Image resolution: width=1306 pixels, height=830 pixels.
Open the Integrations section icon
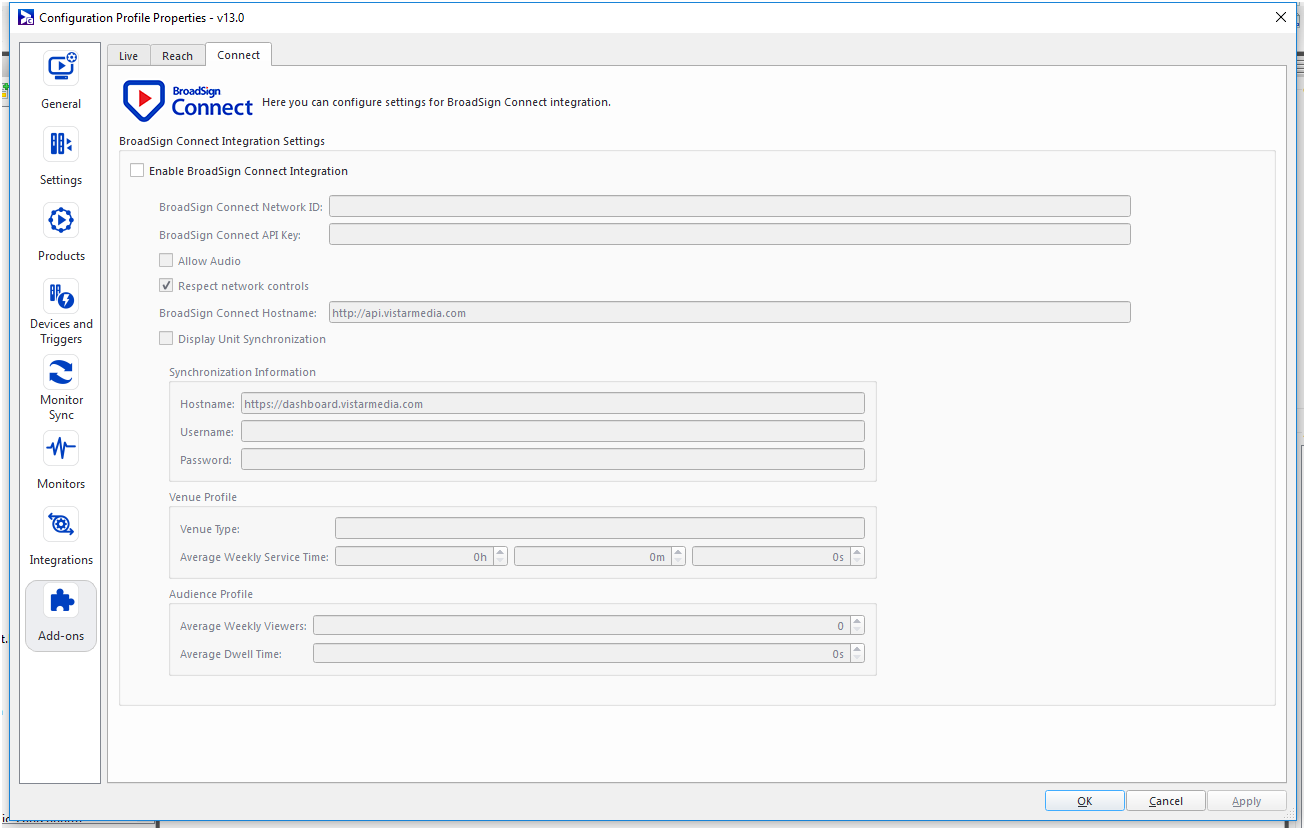[x=61, y=524]
